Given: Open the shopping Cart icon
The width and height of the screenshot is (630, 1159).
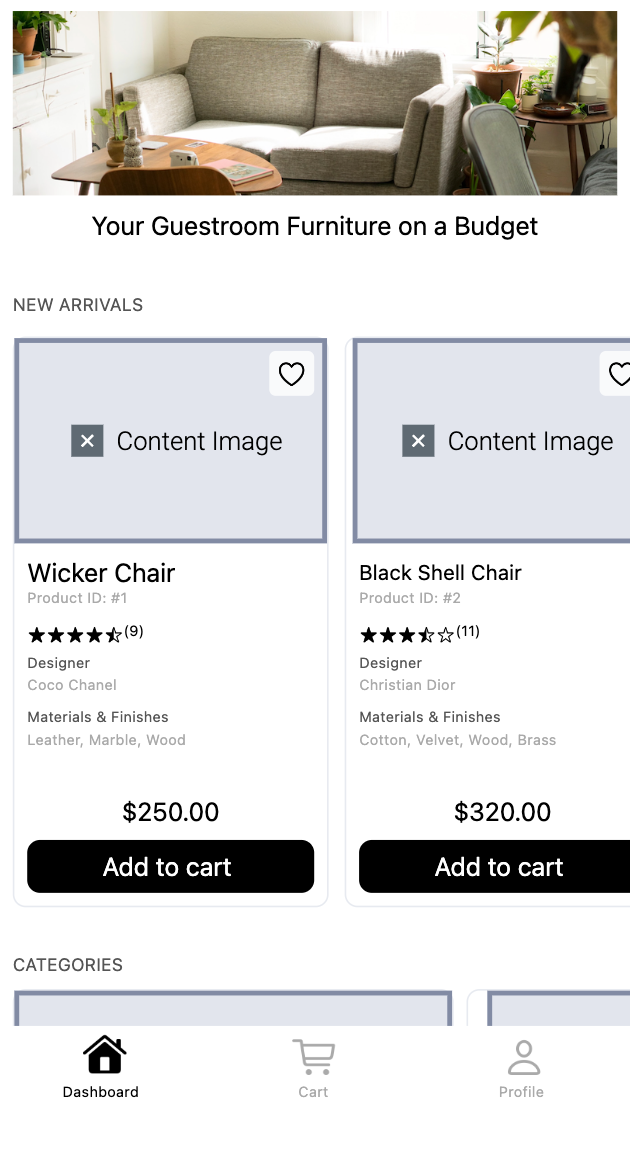Looking at the screenshot, I should pos(314,1057).
